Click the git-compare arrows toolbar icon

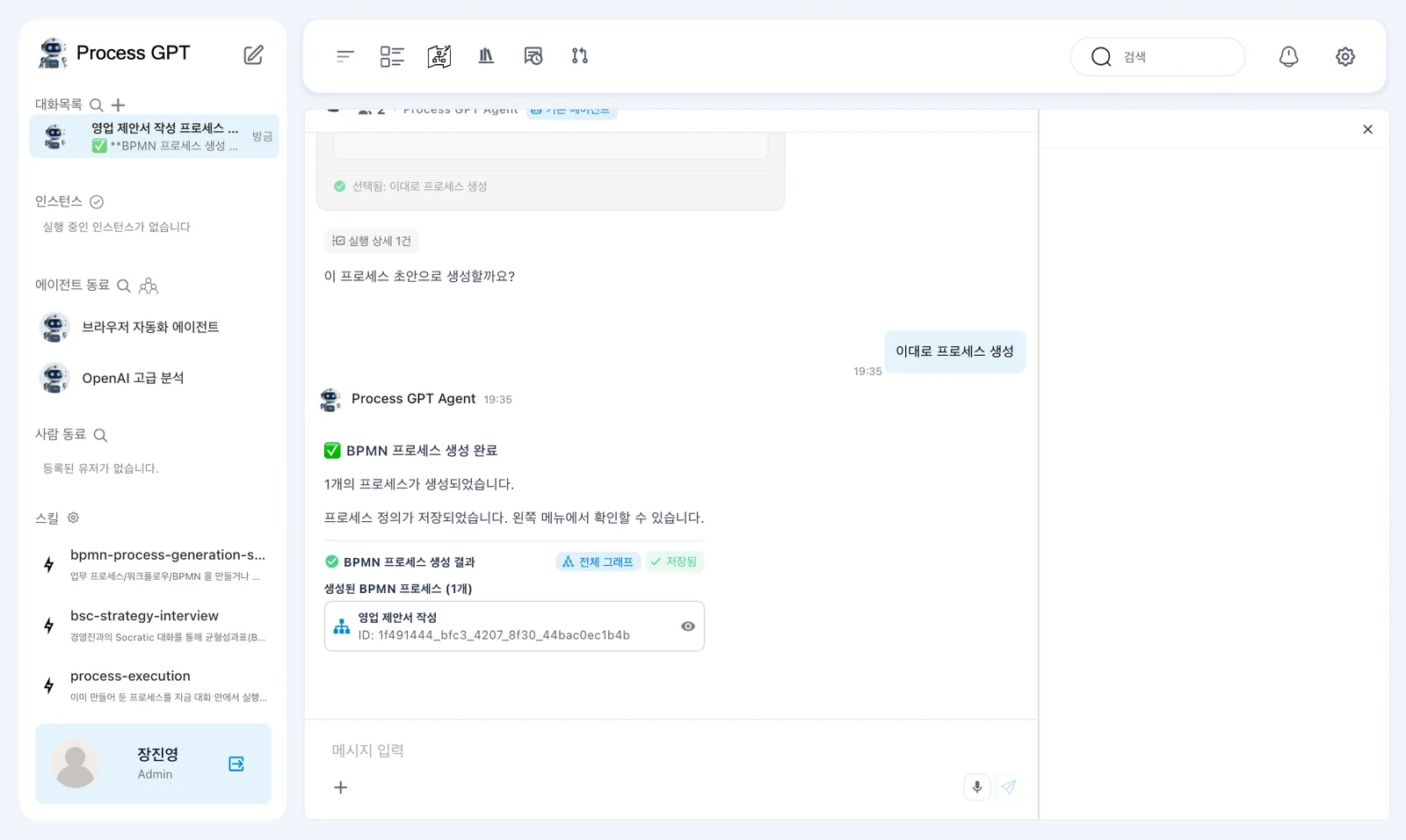tap(580, 56)
